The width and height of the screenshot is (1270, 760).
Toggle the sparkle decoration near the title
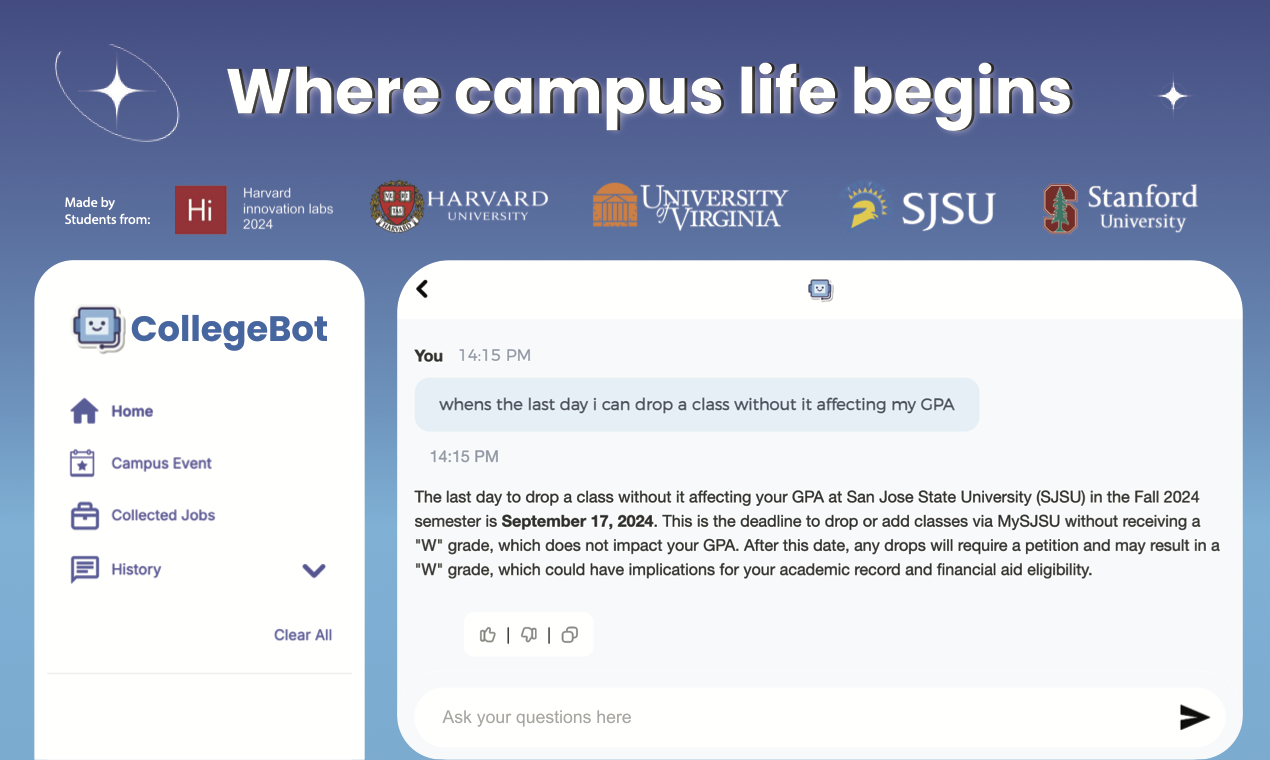click(x=1173, y=96)
